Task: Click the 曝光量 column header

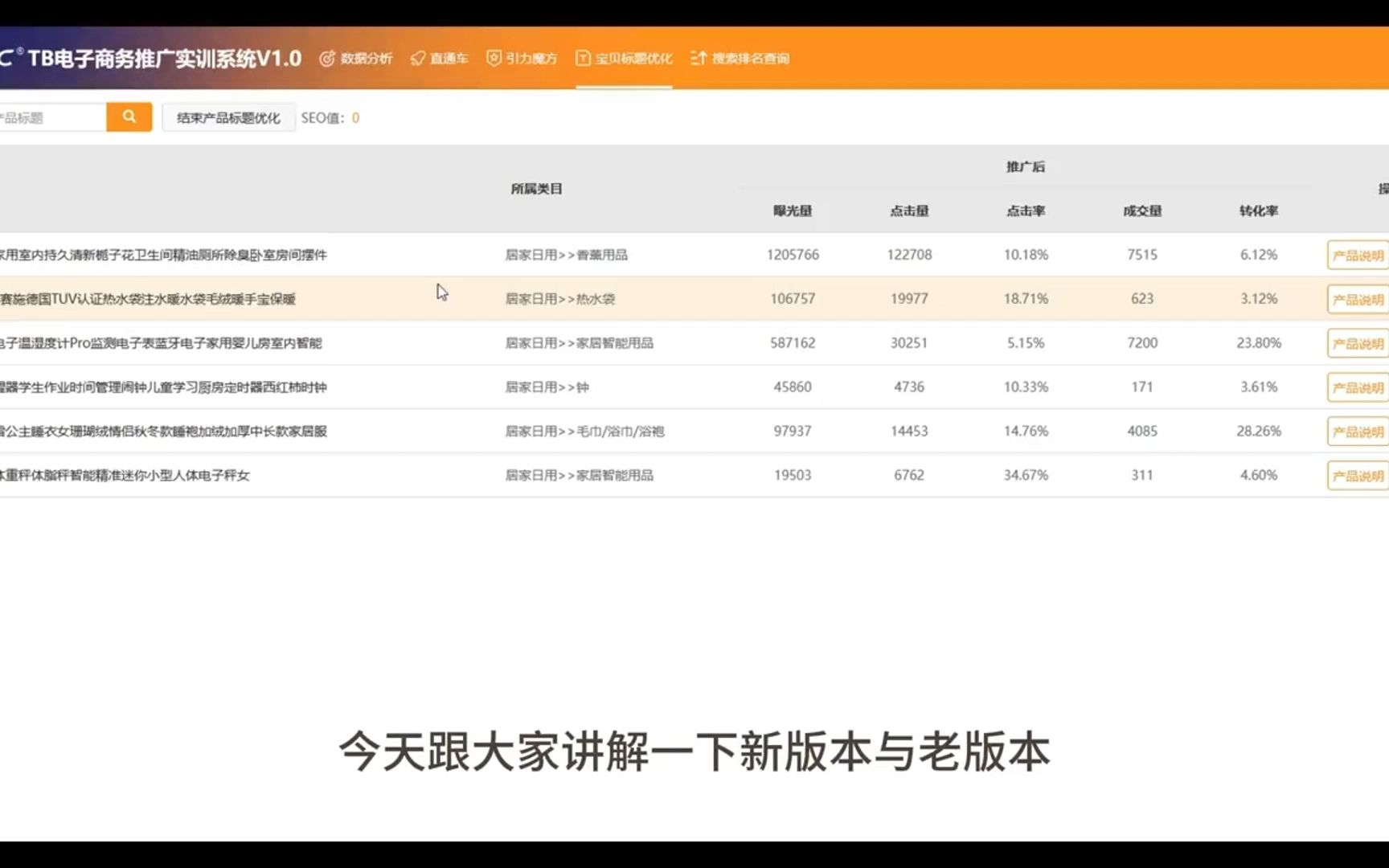Action: pos(793,211)
